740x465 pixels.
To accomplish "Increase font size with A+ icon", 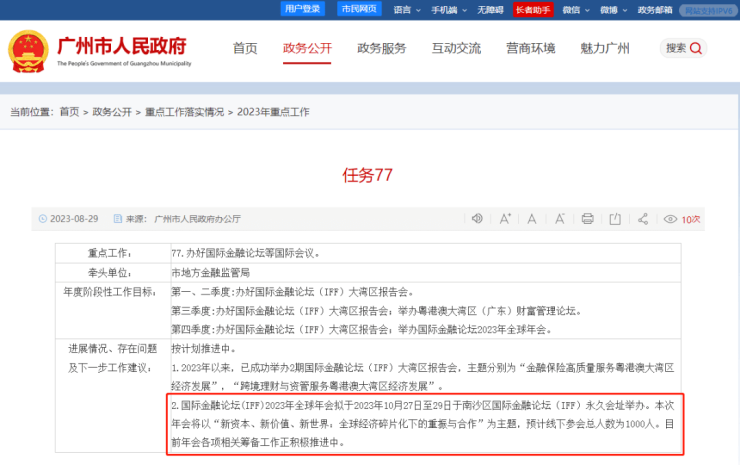I will [x=505, y=219].
